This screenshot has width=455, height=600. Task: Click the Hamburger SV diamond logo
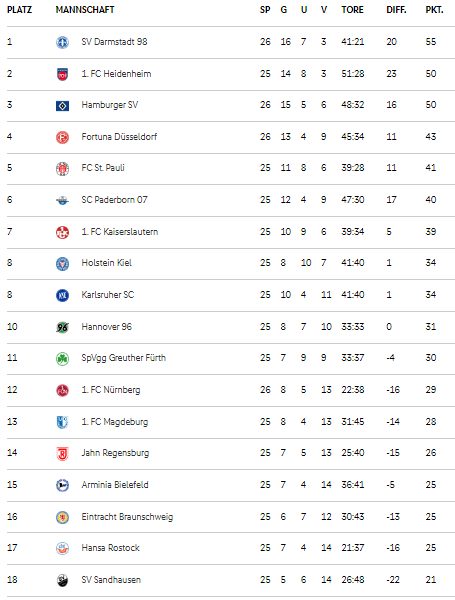click(62, 106)
